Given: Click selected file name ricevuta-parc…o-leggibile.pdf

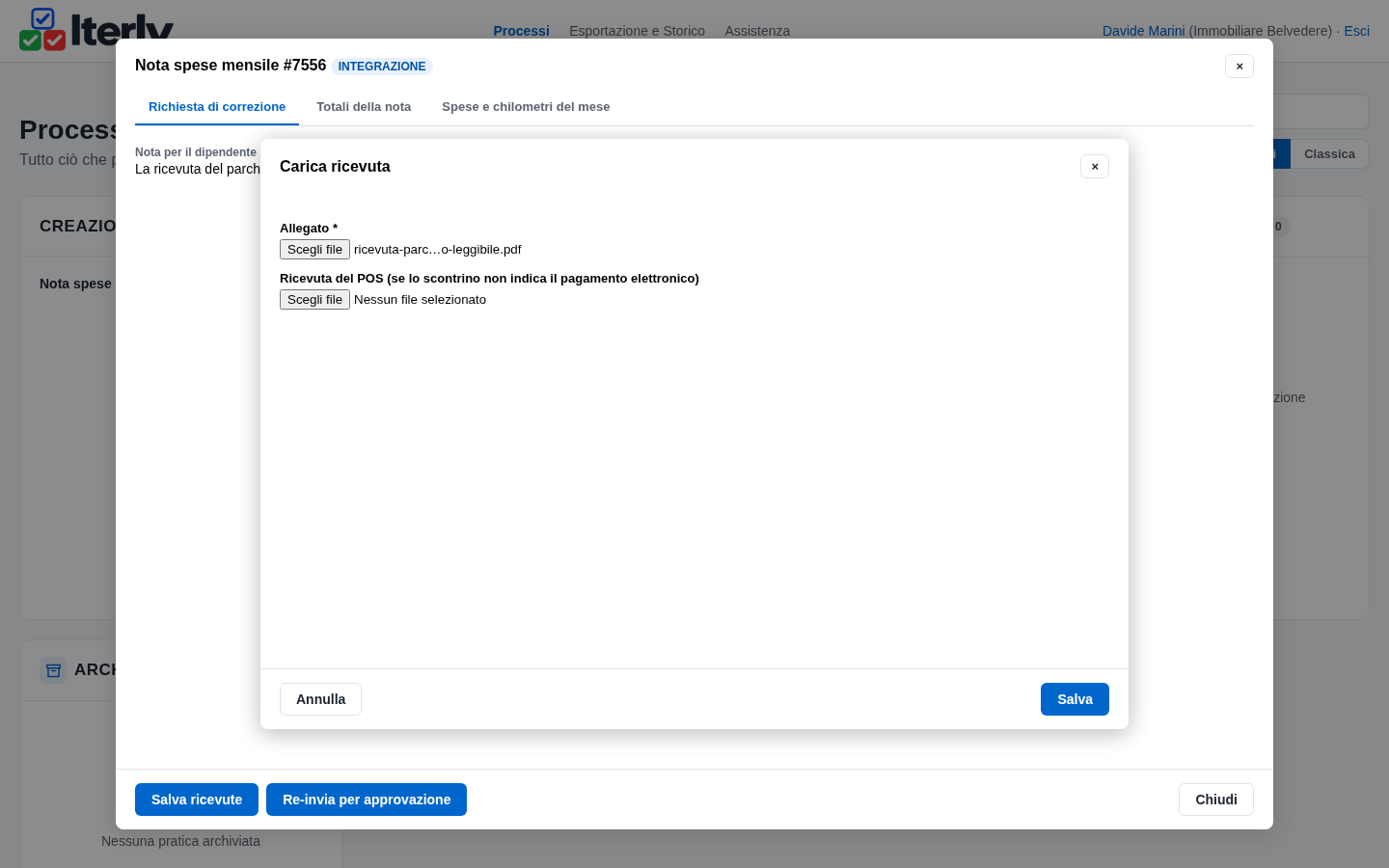Looking at the screenshot, I should point(438,250).
